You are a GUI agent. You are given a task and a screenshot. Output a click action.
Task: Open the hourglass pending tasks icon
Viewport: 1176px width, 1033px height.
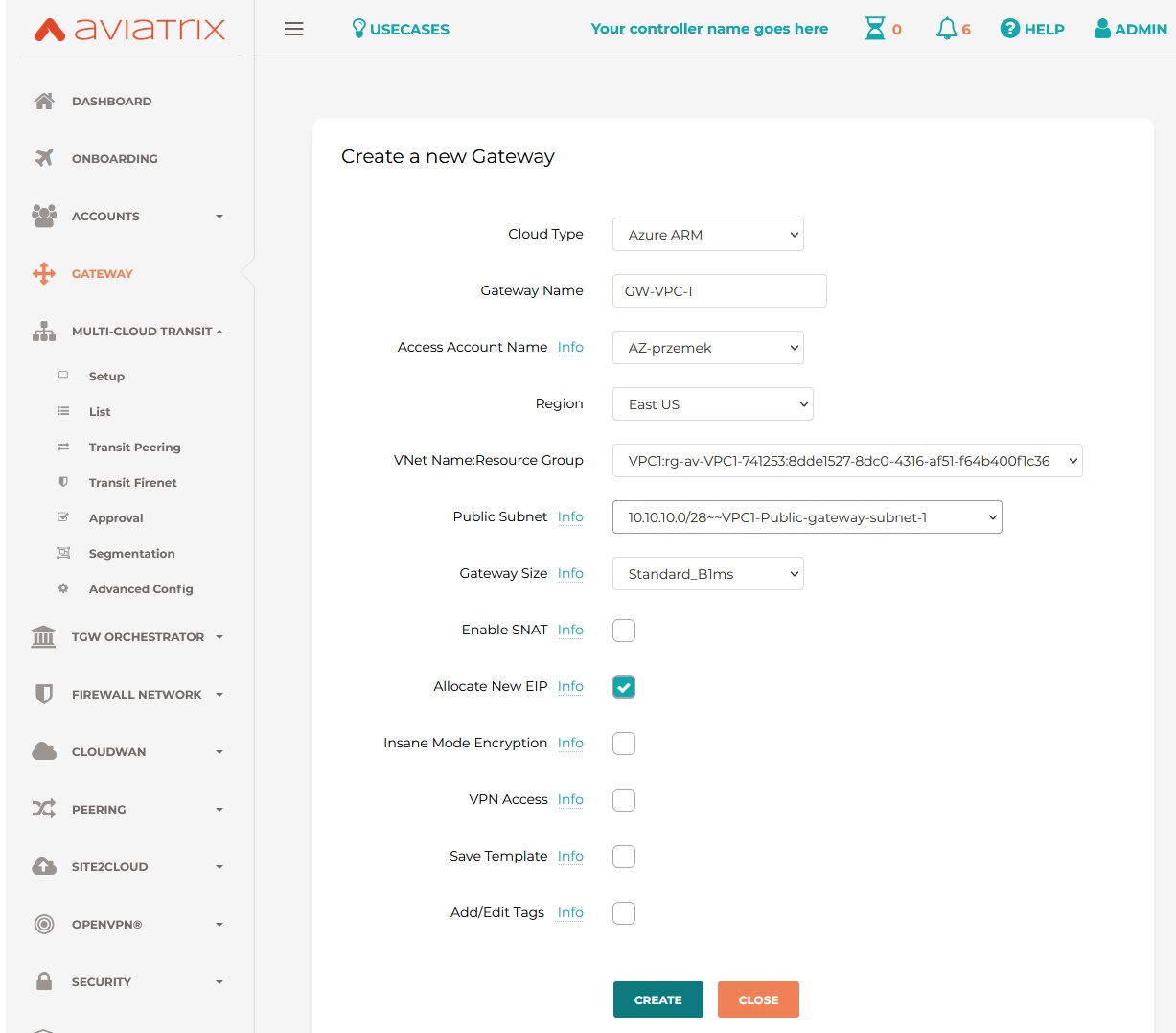[875, 29]
